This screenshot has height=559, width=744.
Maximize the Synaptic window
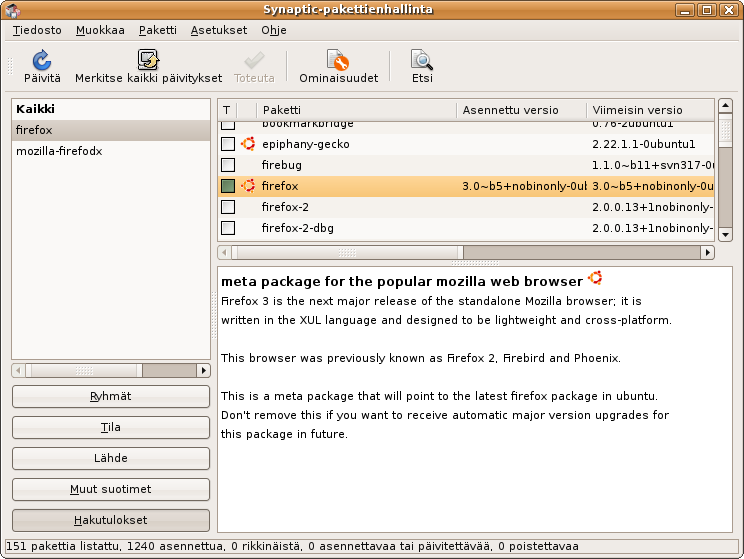[707, 9]
